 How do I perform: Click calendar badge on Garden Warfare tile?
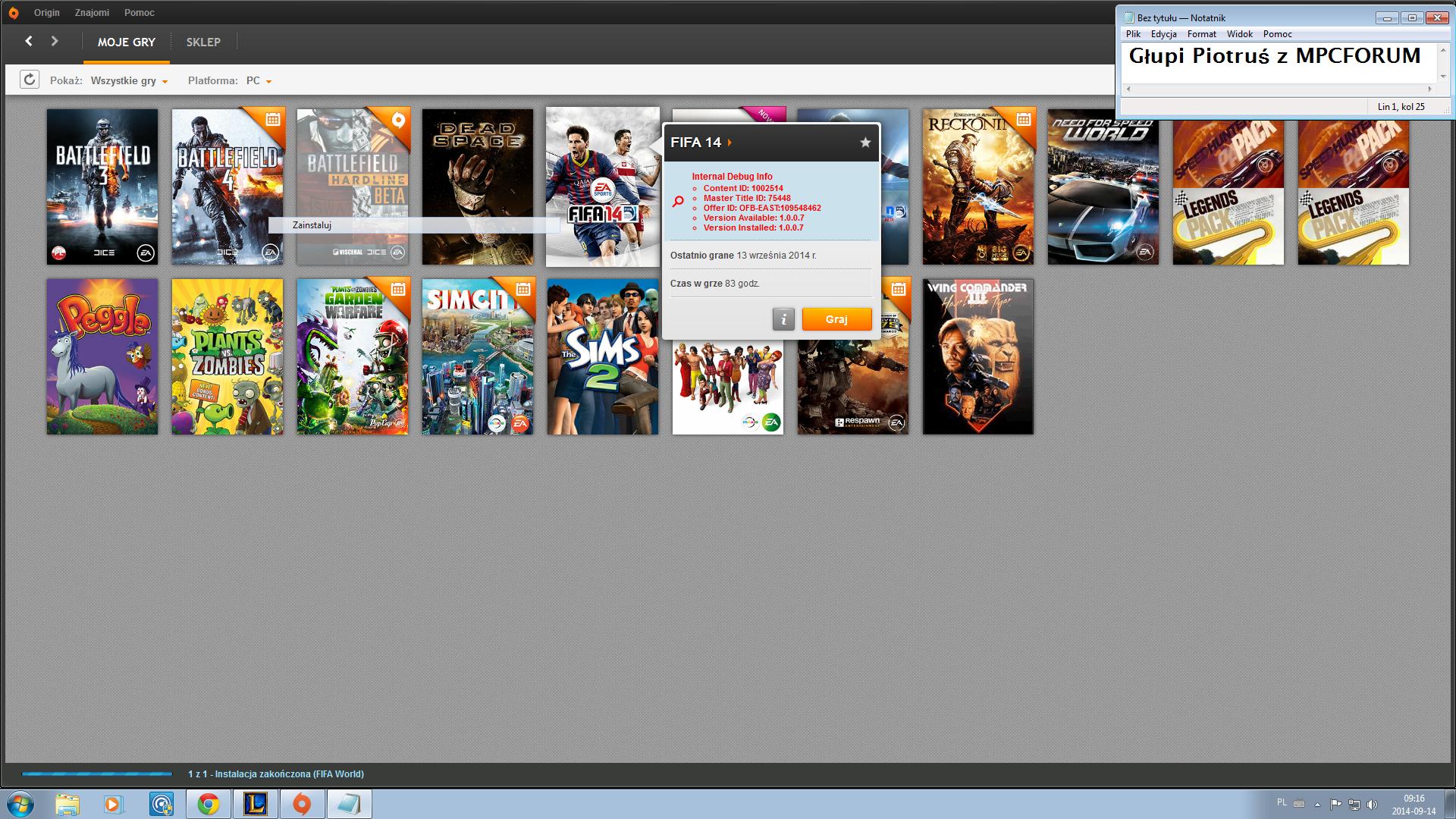tap(398, 289)
